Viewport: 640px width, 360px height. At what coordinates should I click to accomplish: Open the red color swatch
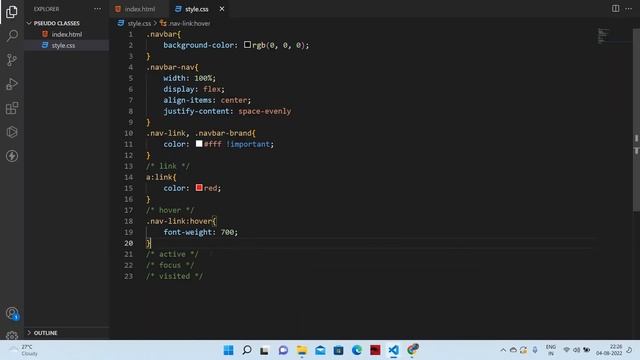(x=199, y=188)
